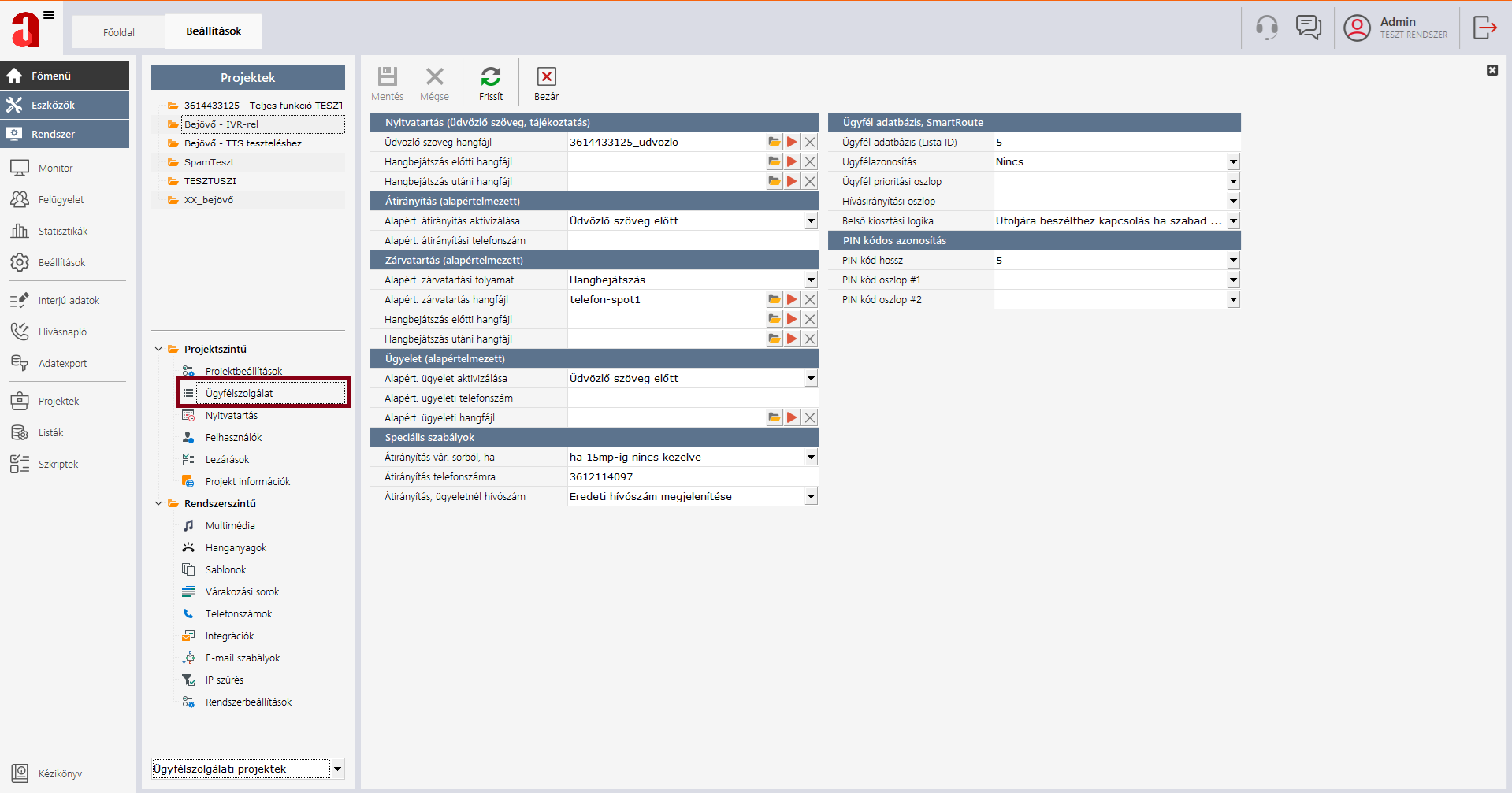Screen dimensions: 1512x793
Task: Open the Ügyfélszolgálati projektek dropdown
Action: (337, 769)
